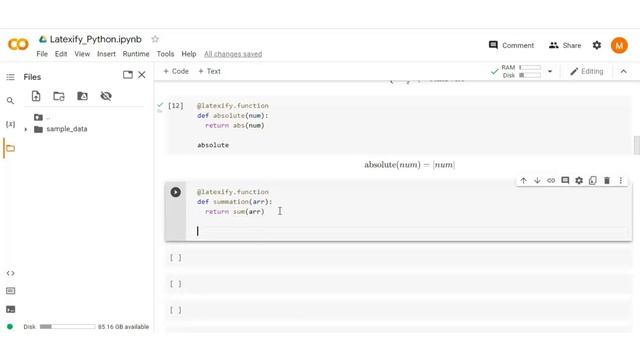640x360 pixels.
Task: Expand the sample_data folder arrow
Action: [26, 129]
